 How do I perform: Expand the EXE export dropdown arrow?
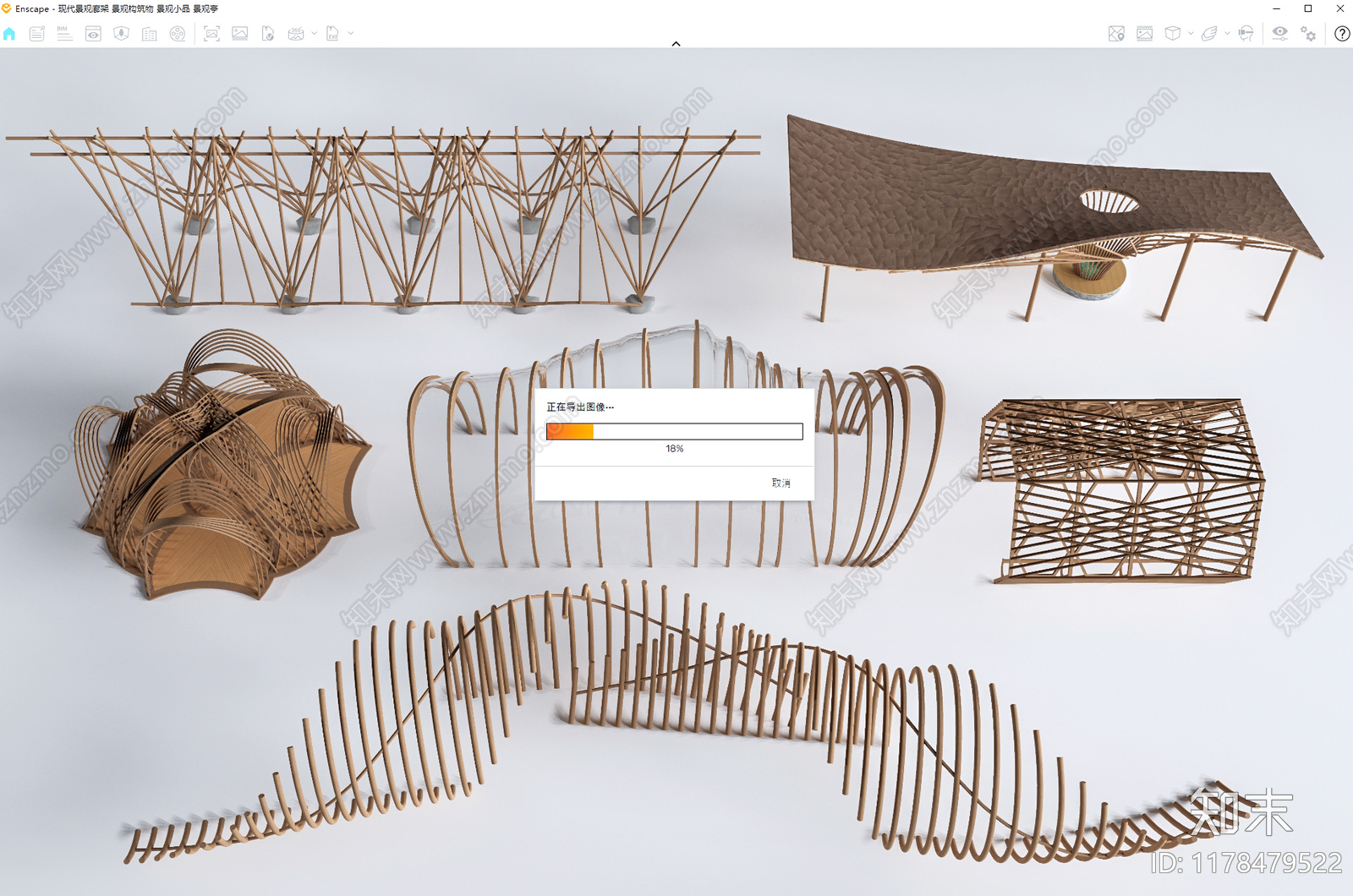click(351, 34)
